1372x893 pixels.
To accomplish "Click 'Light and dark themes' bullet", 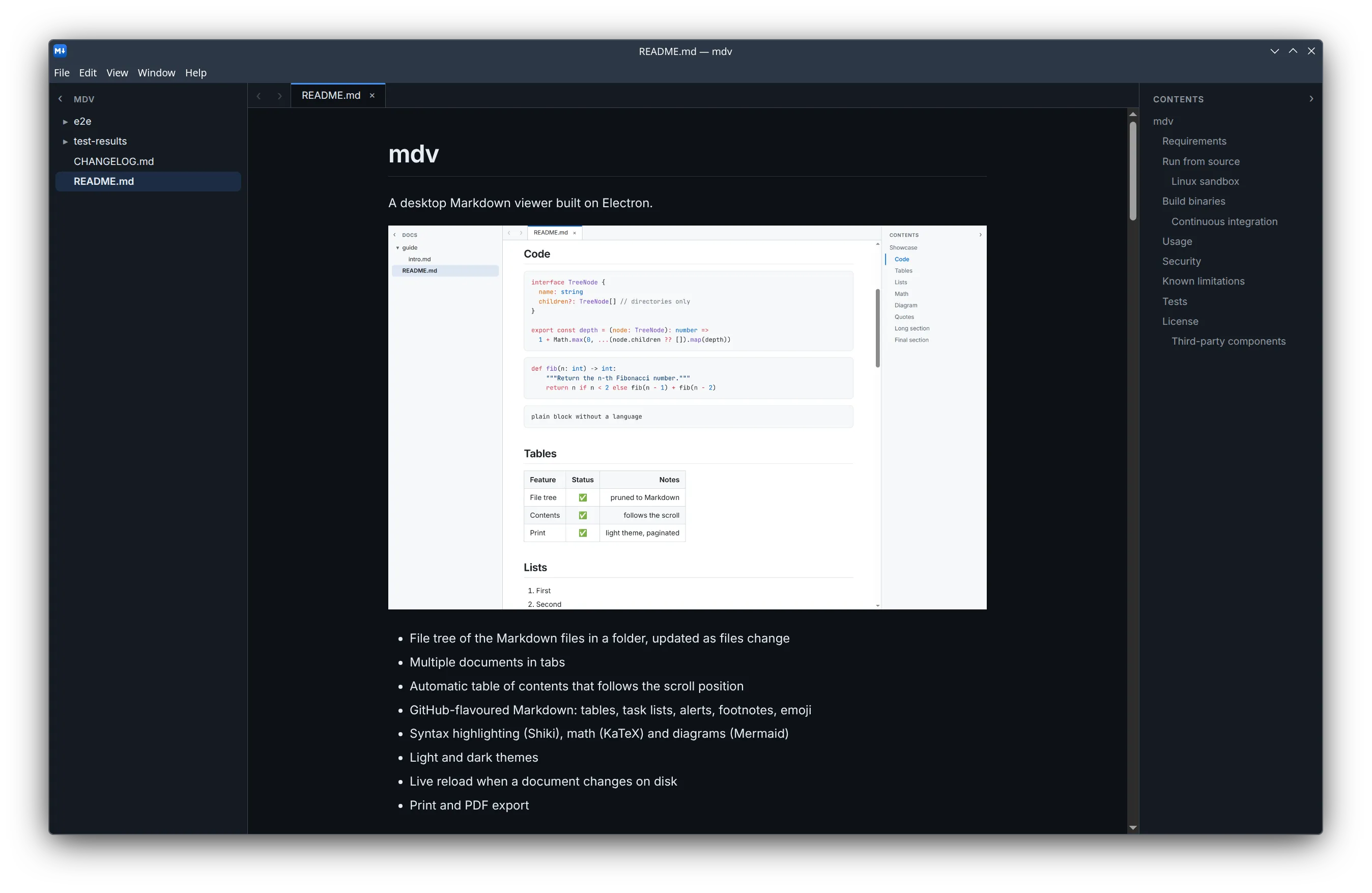I will click(474, 758).
